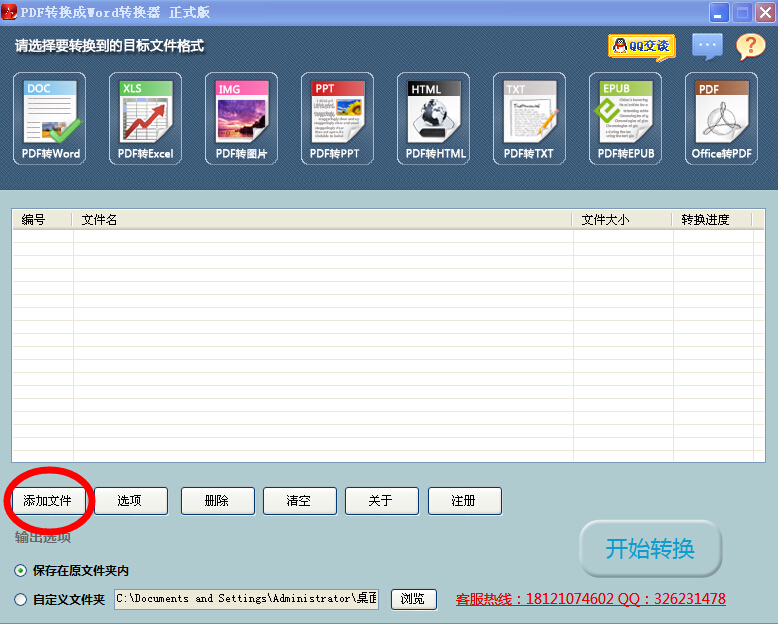This screenshot has height=624, width=778.
Task: Select the PDF转TXT format icon
Action: pyautogui.click(x=529, y=119)
